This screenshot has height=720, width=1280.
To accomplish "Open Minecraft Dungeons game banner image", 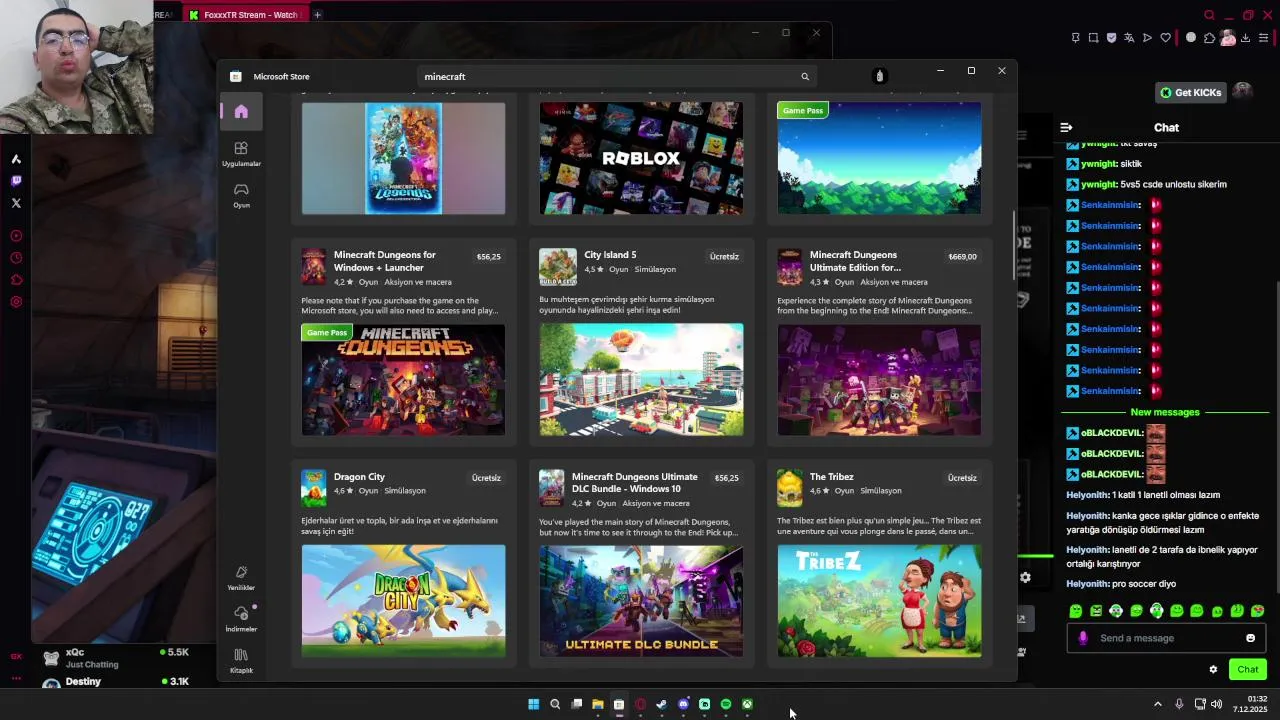I will tap(403, 380).
